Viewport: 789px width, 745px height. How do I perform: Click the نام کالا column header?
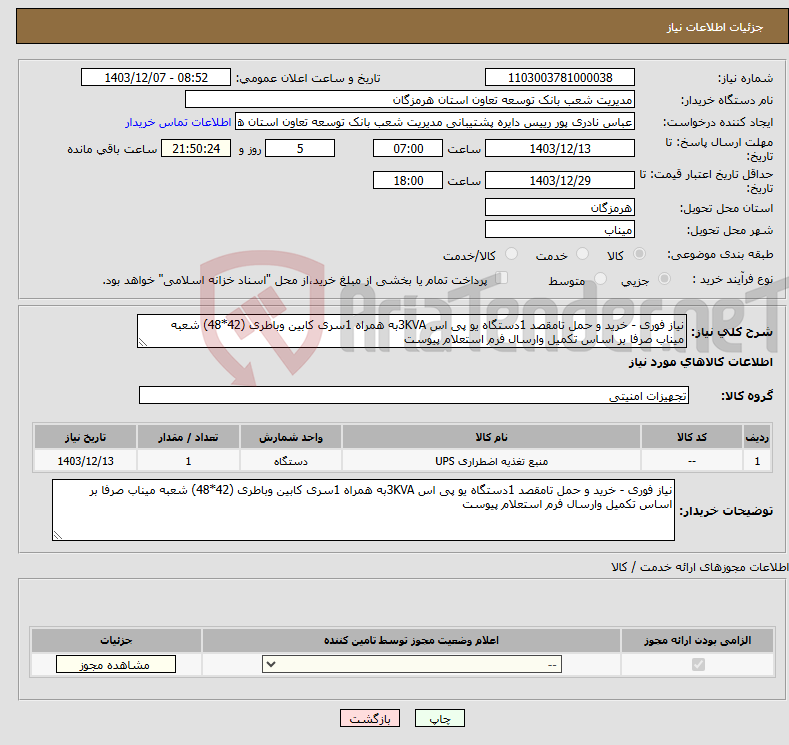[x=491, y=437]
